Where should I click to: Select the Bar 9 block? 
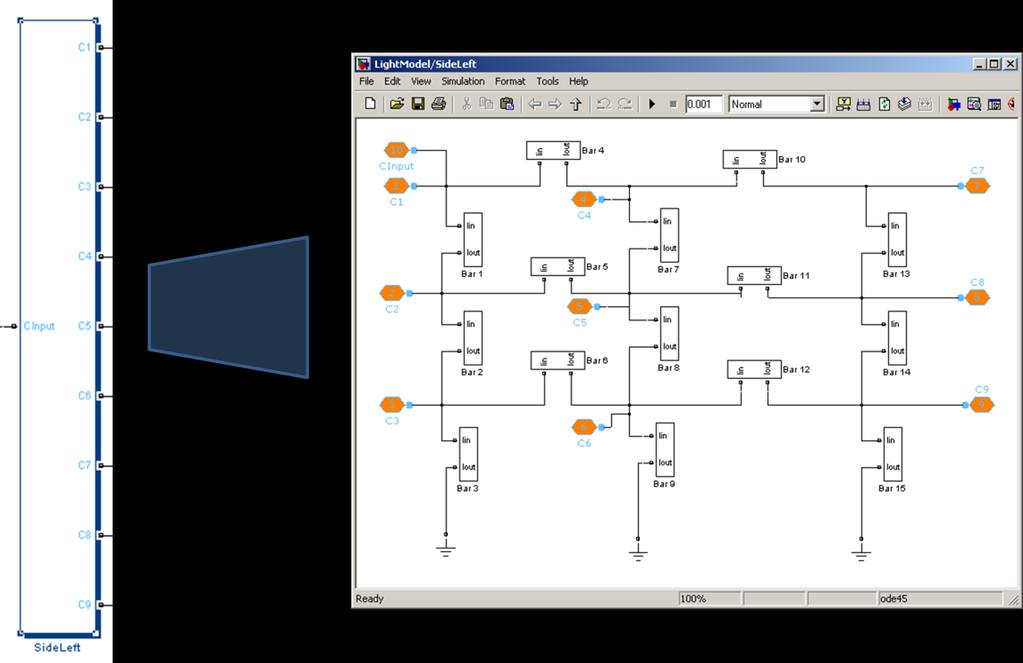[x=665, y=450]
